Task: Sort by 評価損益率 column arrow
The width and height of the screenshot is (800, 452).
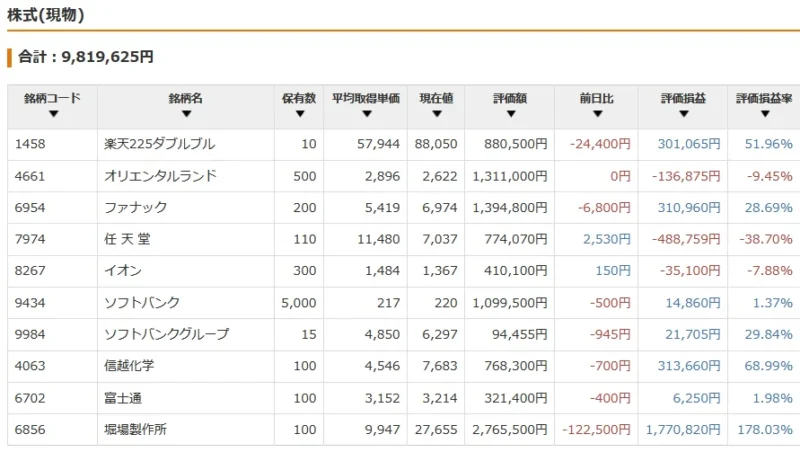Action: click(765, 114)
